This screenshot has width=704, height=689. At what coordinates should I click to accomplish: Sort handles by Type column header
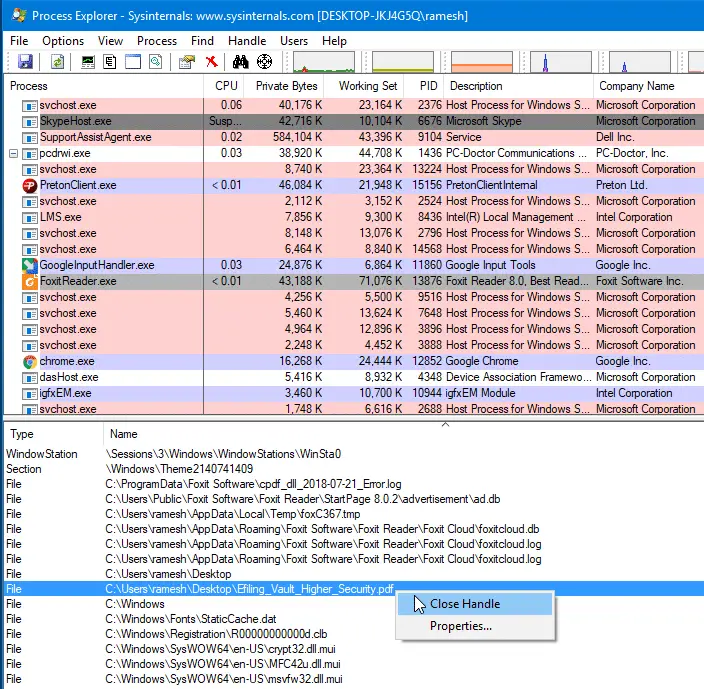click(53, 434)
